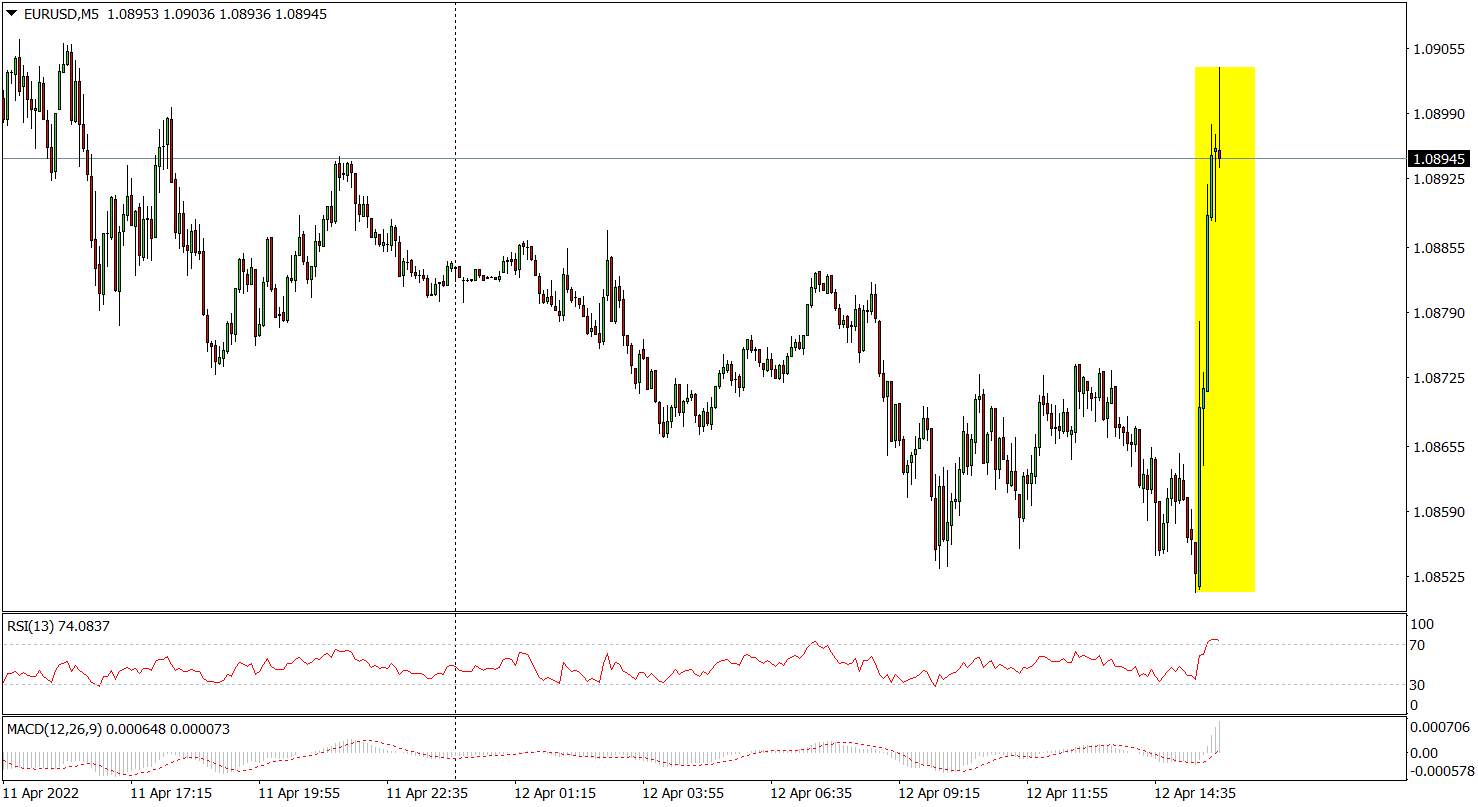
Task: Click the 1.08790 price axis label
Action: pyautogui.click(x=1439, y=313)
